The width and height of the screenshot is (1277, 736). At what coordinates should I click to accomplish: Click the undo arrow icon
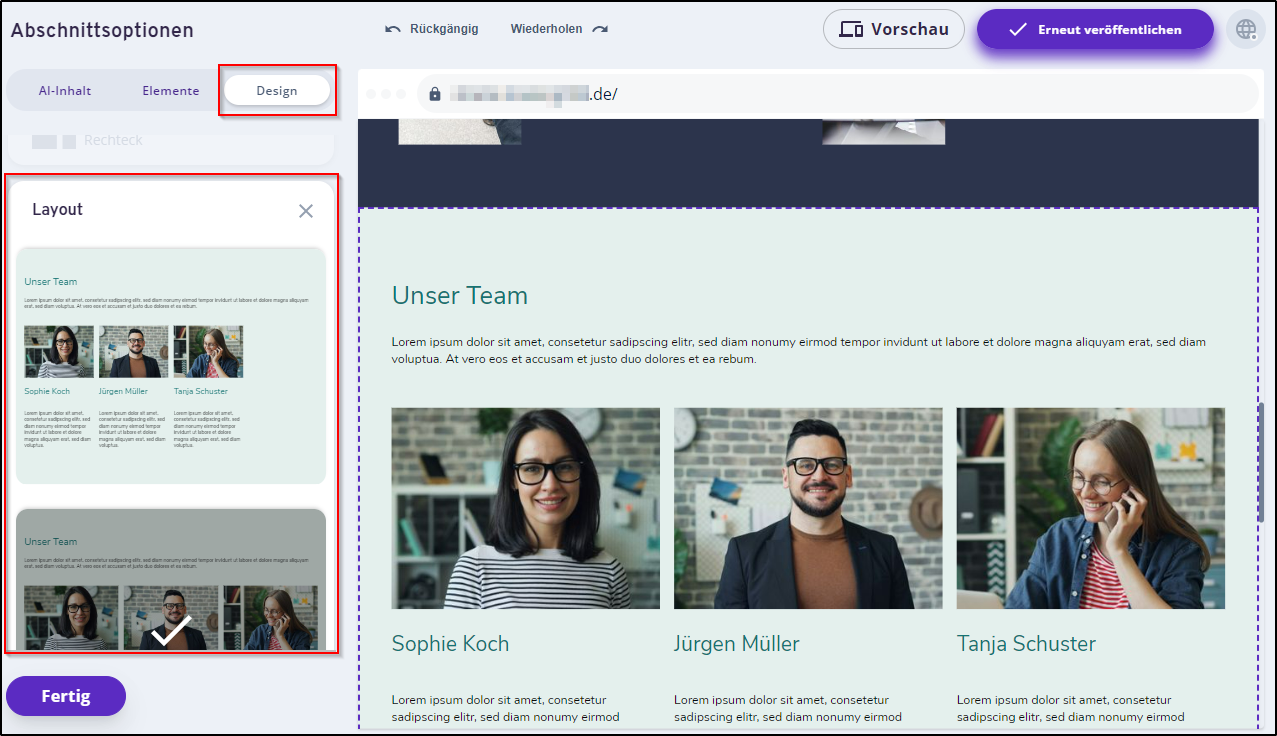[x=393, y=29]
